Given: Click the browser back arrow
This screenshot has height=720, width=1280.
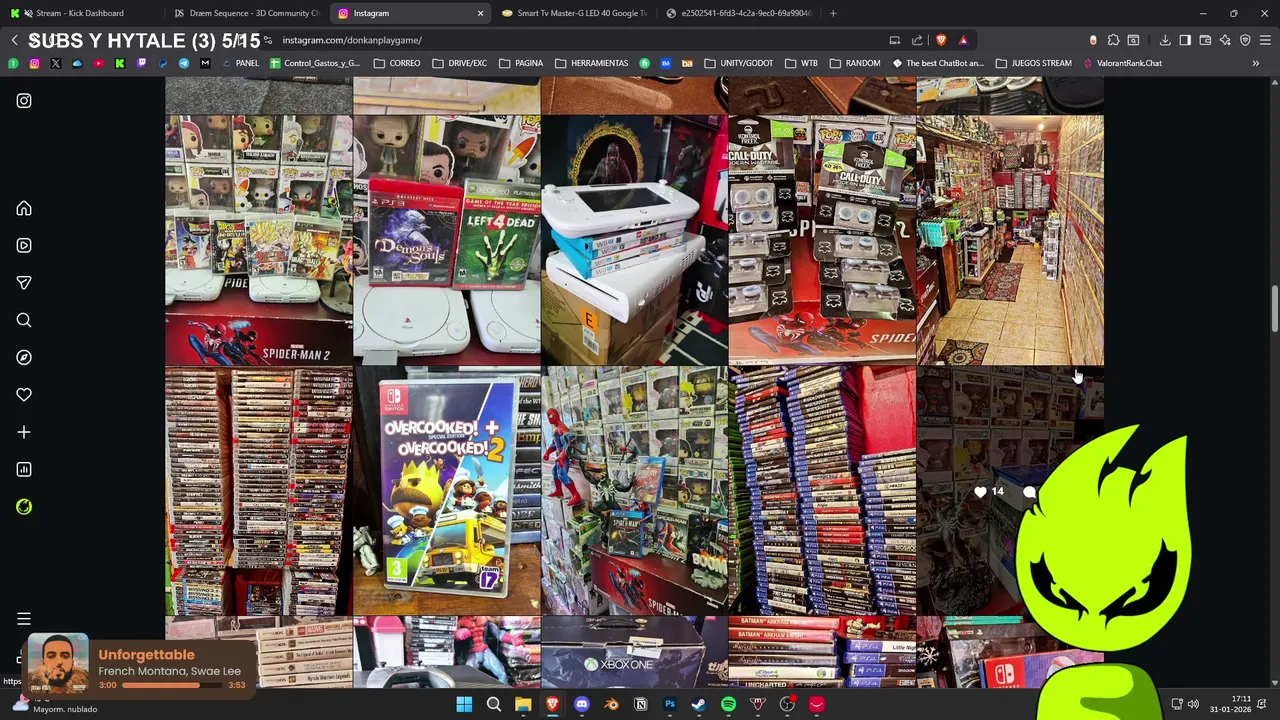Looking at the screenshot, I should point(14,40).
